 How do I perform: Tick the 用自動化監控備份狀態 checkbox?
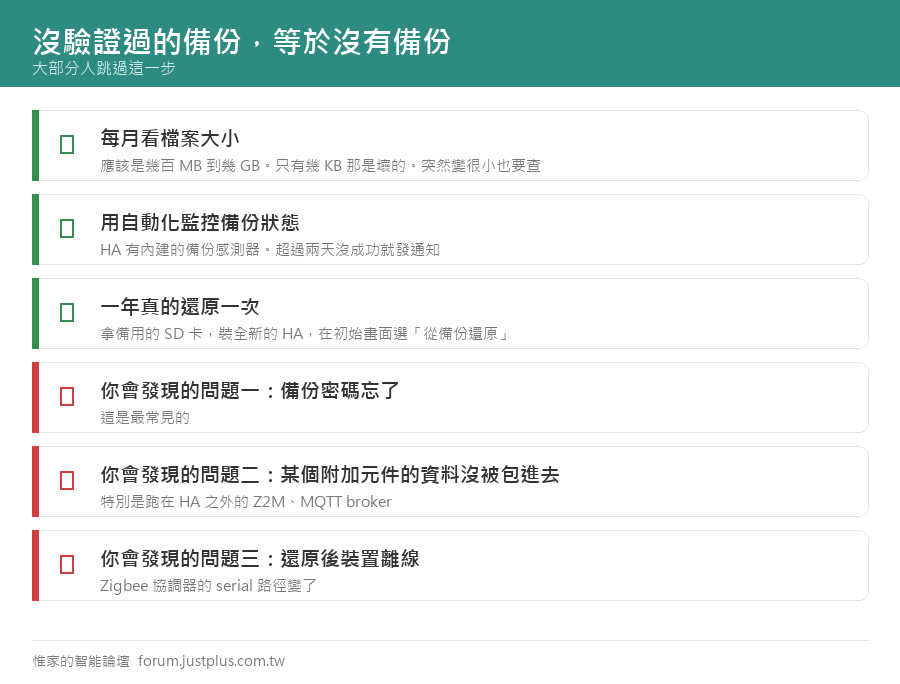pos(67,228)
